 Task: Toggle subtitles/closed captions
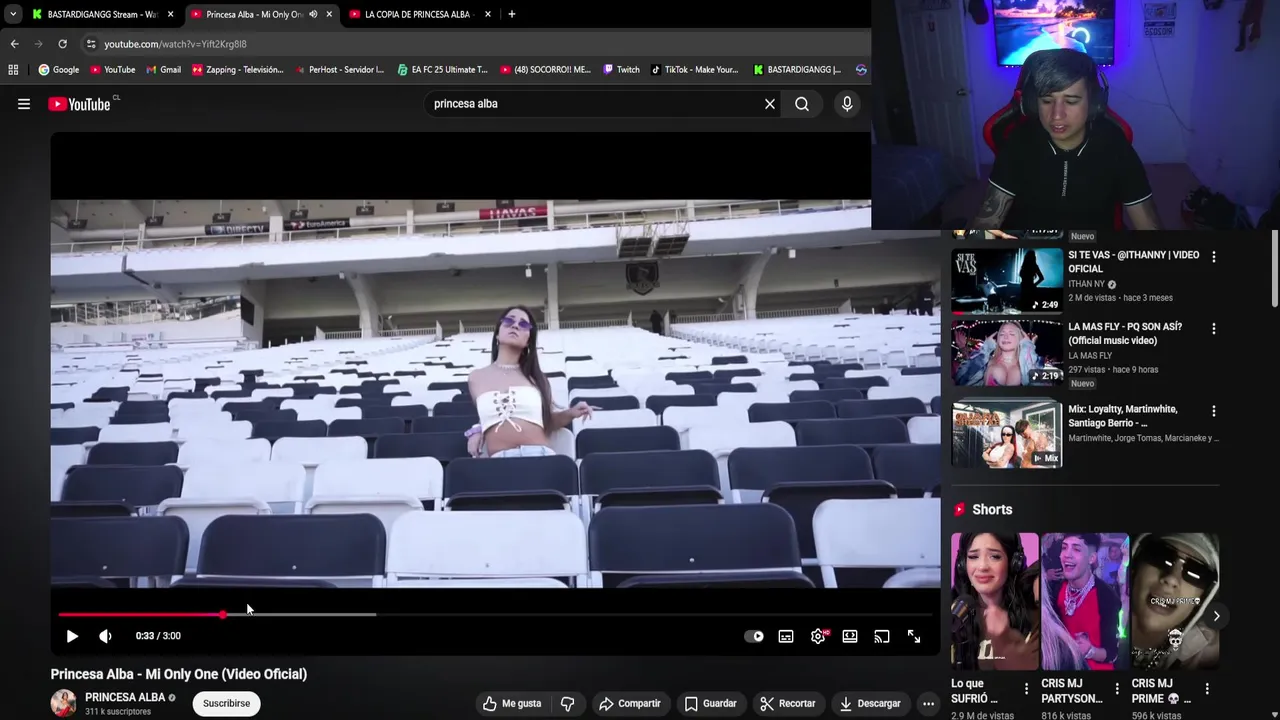point(786,636)
